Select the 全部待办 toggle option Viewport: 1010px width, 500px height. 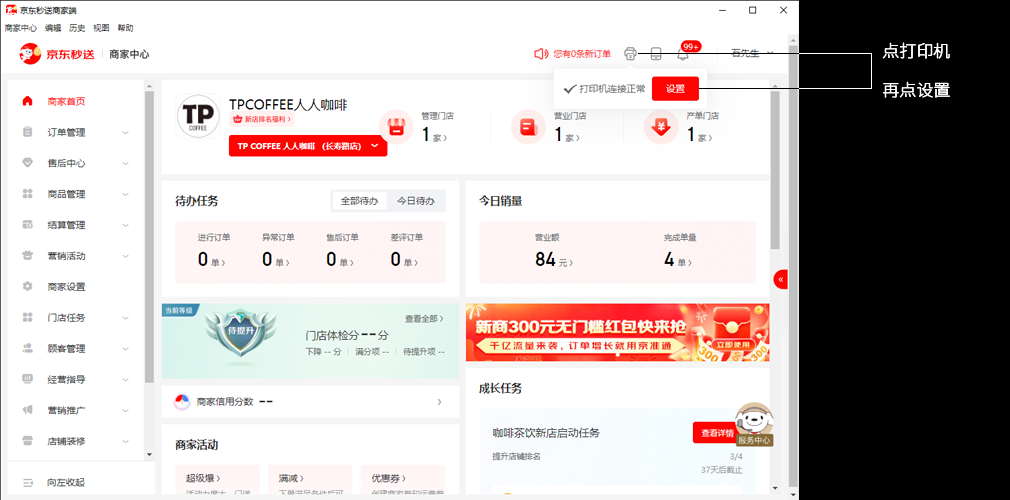pos(359,201)
